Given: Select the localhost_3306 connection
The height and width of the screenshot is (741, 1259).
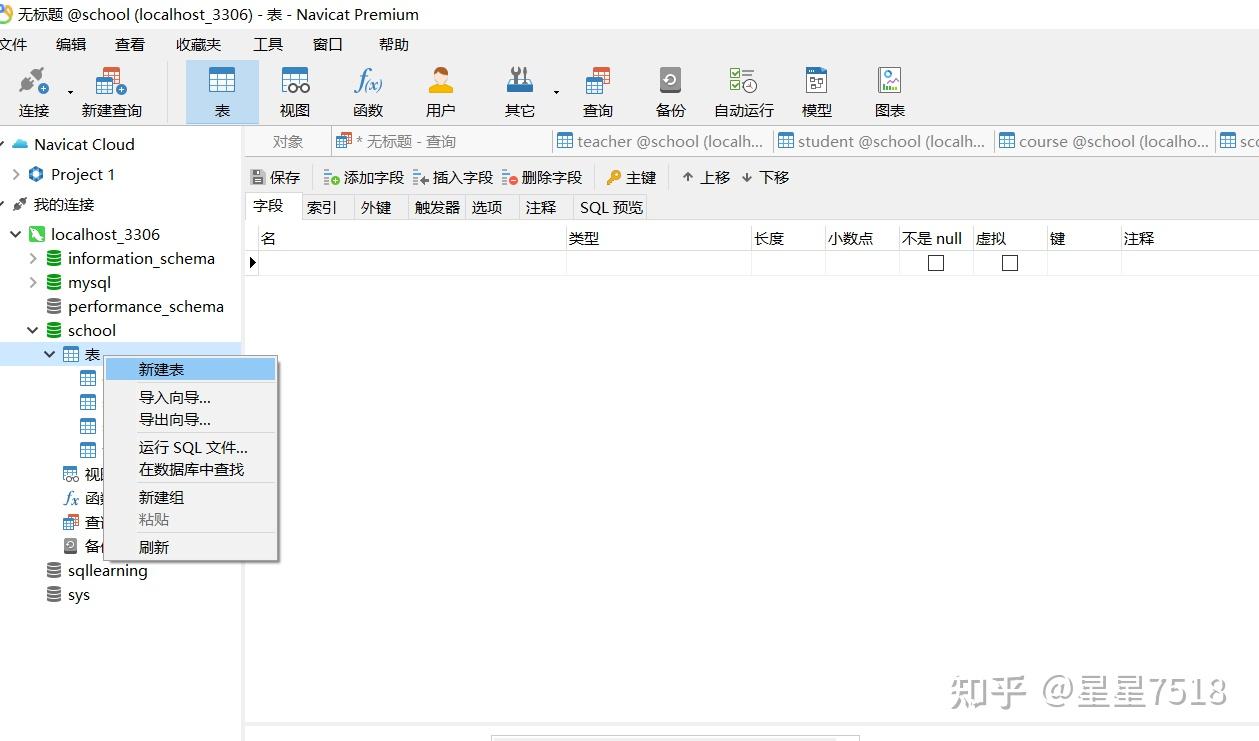Looking at the screenshot, I should [x=105, y=234].
